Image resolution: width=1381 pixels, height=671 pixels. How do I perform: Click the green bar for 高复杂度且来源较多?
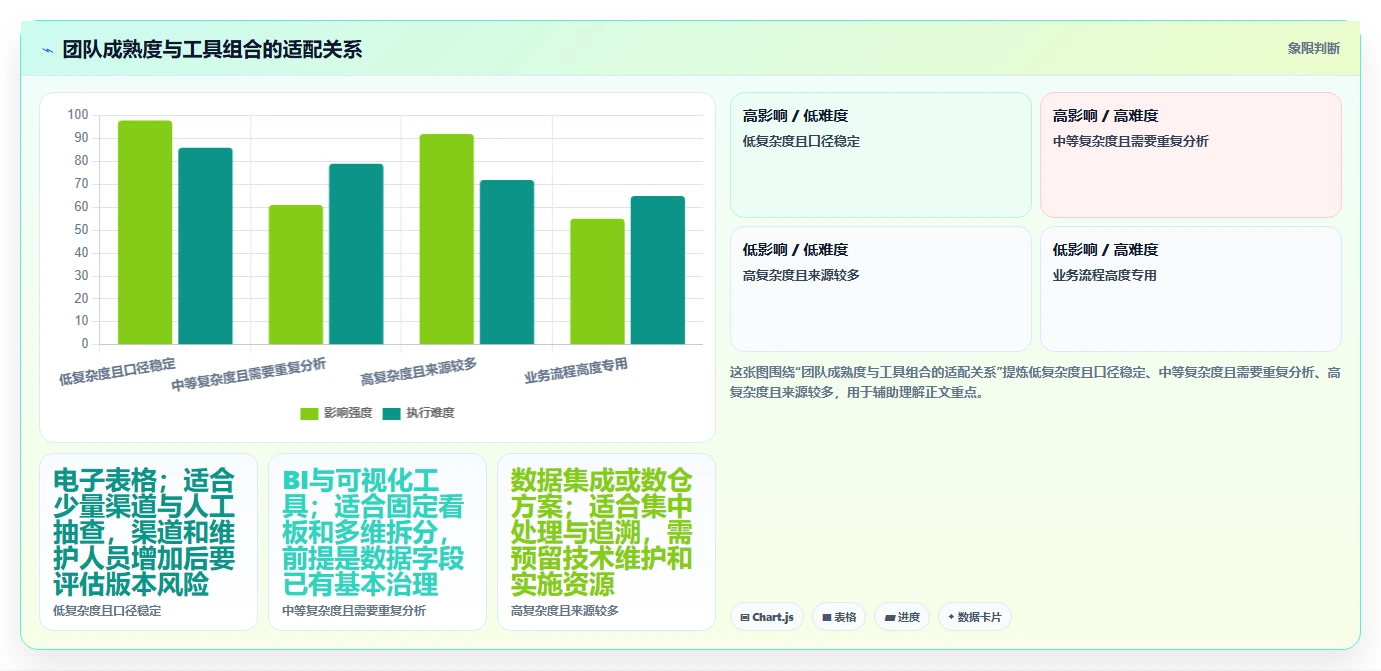[x=447, y=239]
